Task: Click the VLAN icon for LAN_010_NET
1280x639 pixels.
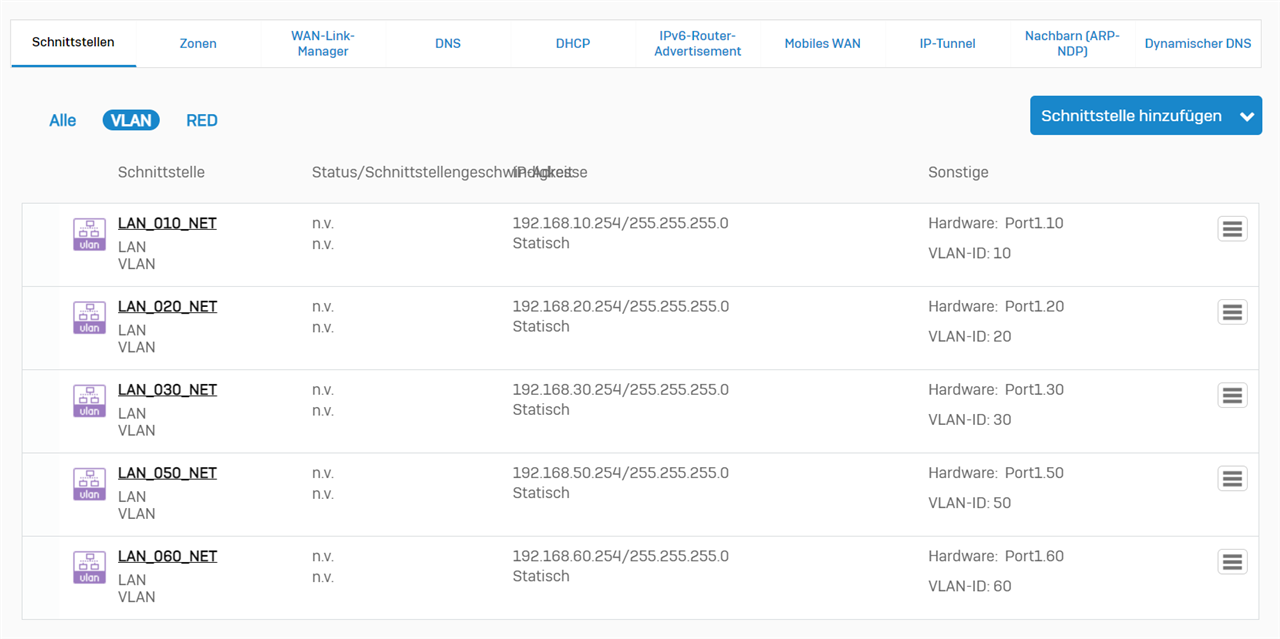Action: (89, 234)
